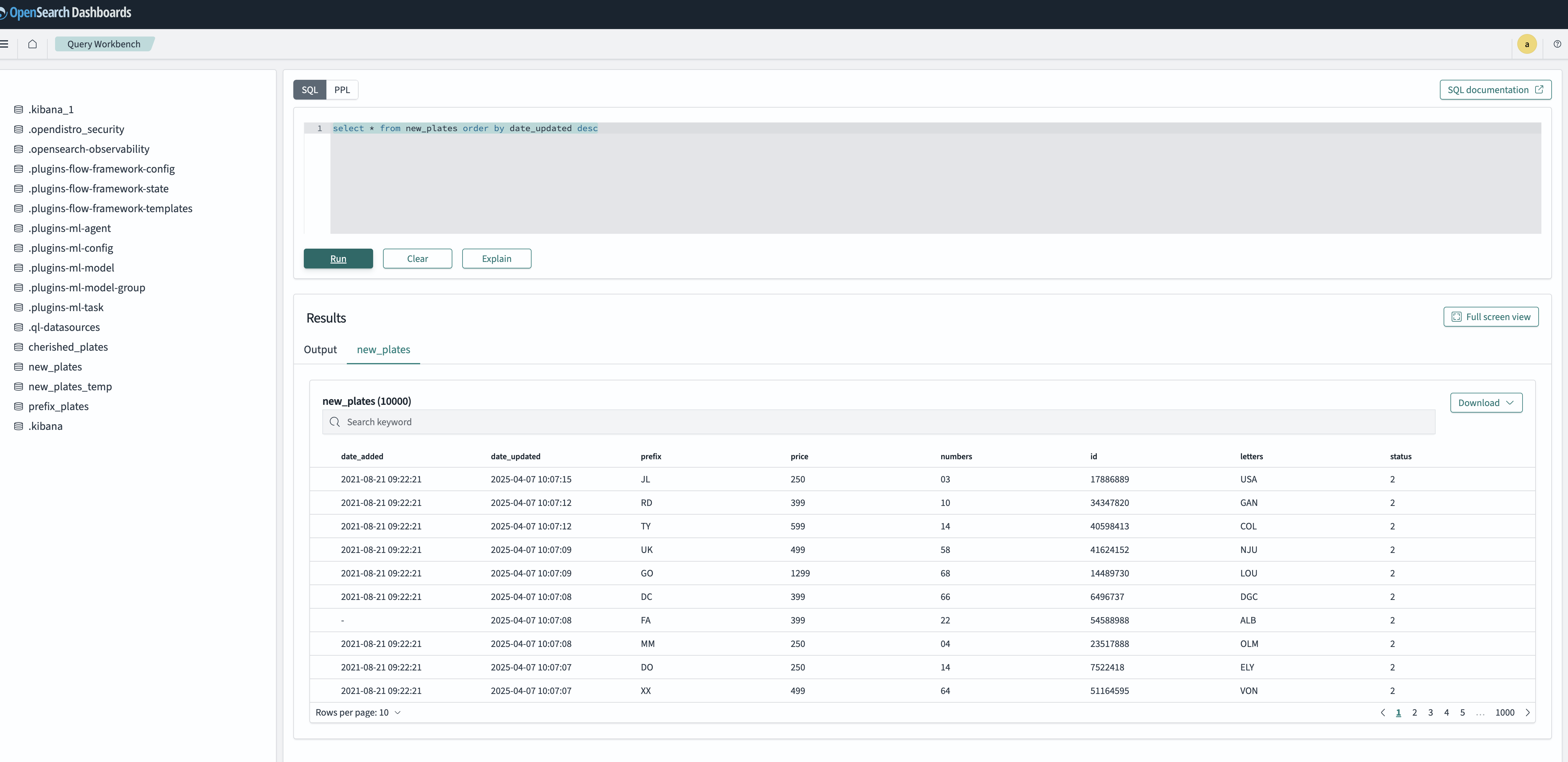Click database icon next to cherished_plates
The width and height of the screenshot is (1568, 762).
(x=19, y=347)
